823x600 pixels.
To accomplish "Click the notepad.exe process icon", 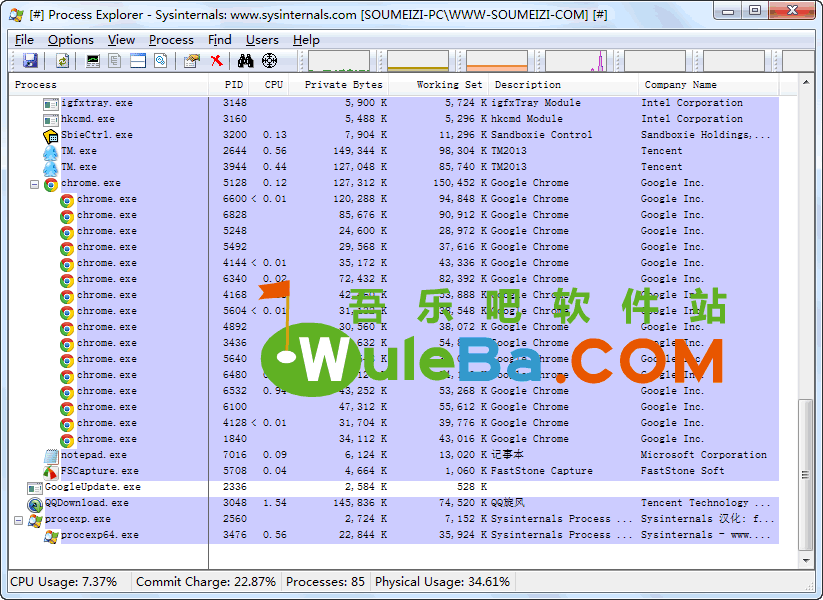I will [50, 456].
